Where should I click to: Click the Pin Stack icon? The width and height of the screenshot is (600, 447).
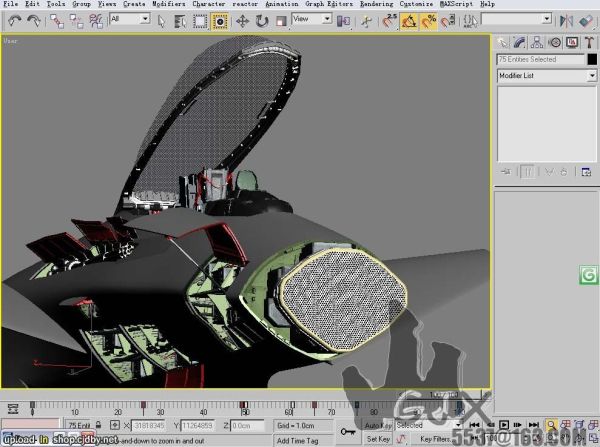[507, 173]
